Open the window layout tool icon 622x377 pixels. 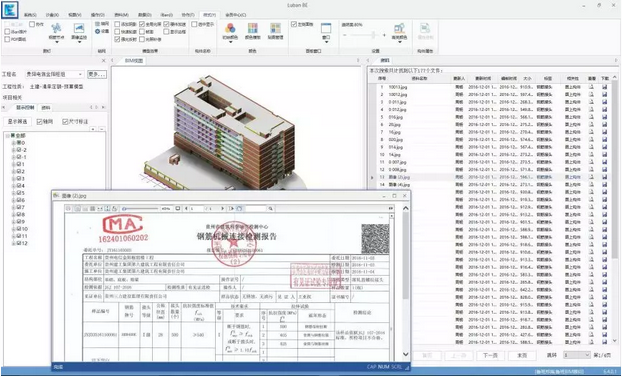pos(326,29)
